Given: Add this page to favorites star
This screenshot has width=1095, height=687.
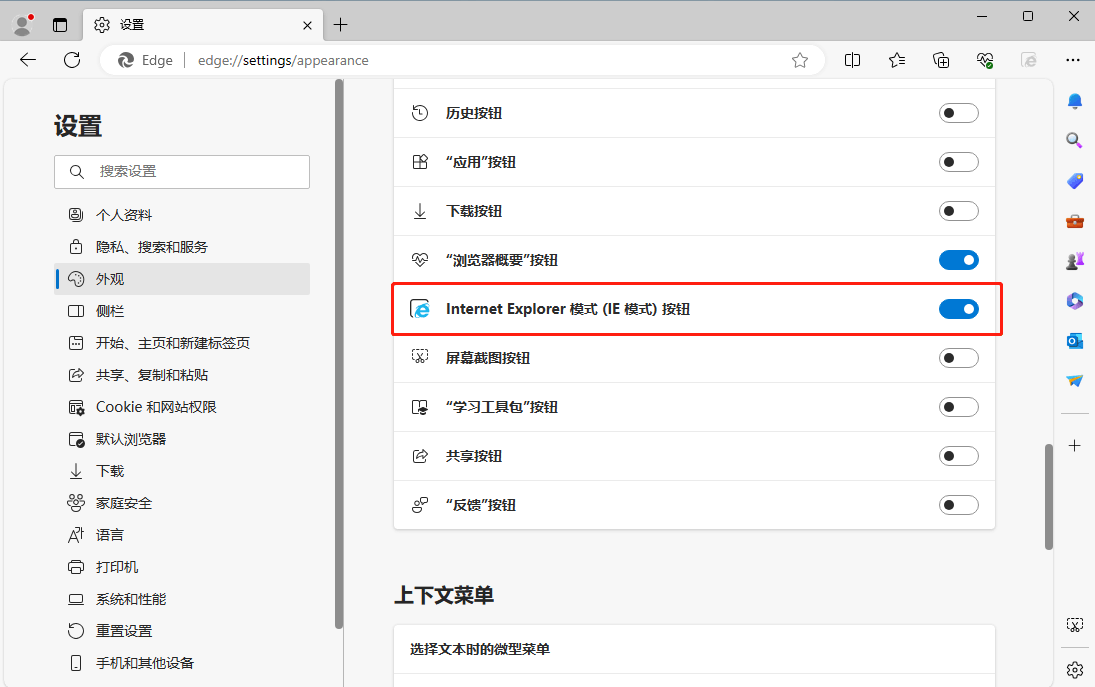Looking at the screenshot, I should (800, 60).
